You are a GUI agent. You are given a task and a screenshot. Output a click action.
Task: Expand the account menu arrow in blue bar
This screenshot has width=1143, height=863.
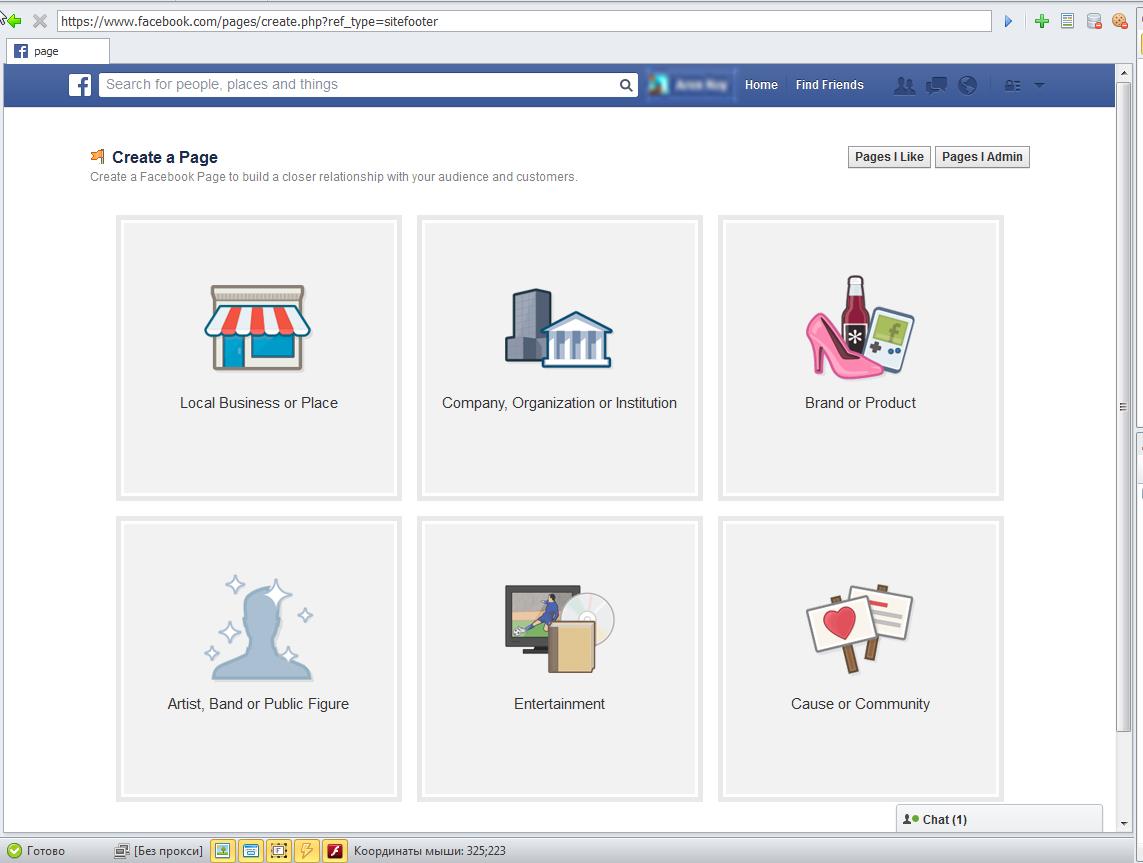point(1039,85)
